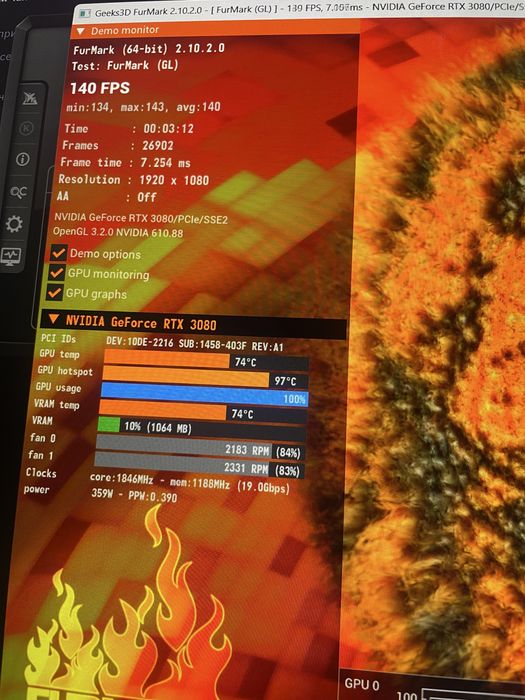Click the fan 0 bar showing 2183 RPM

200,447
